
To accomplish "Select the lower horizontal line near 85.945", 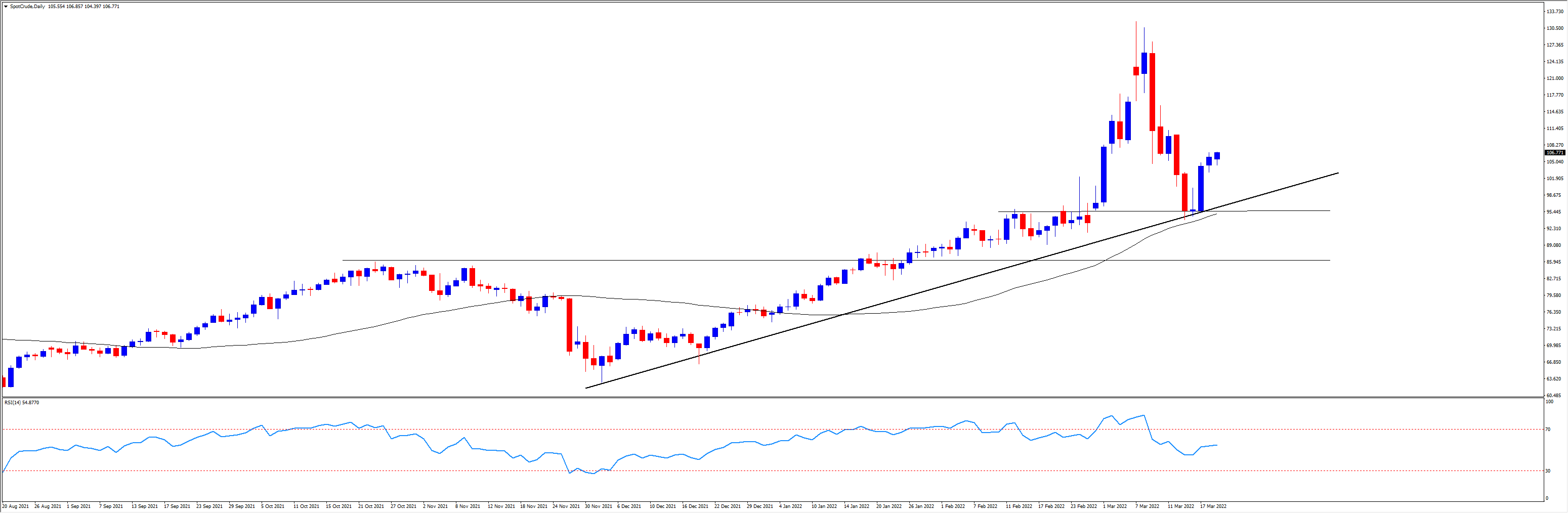I will pyautogui.click(x=609, y=261).
